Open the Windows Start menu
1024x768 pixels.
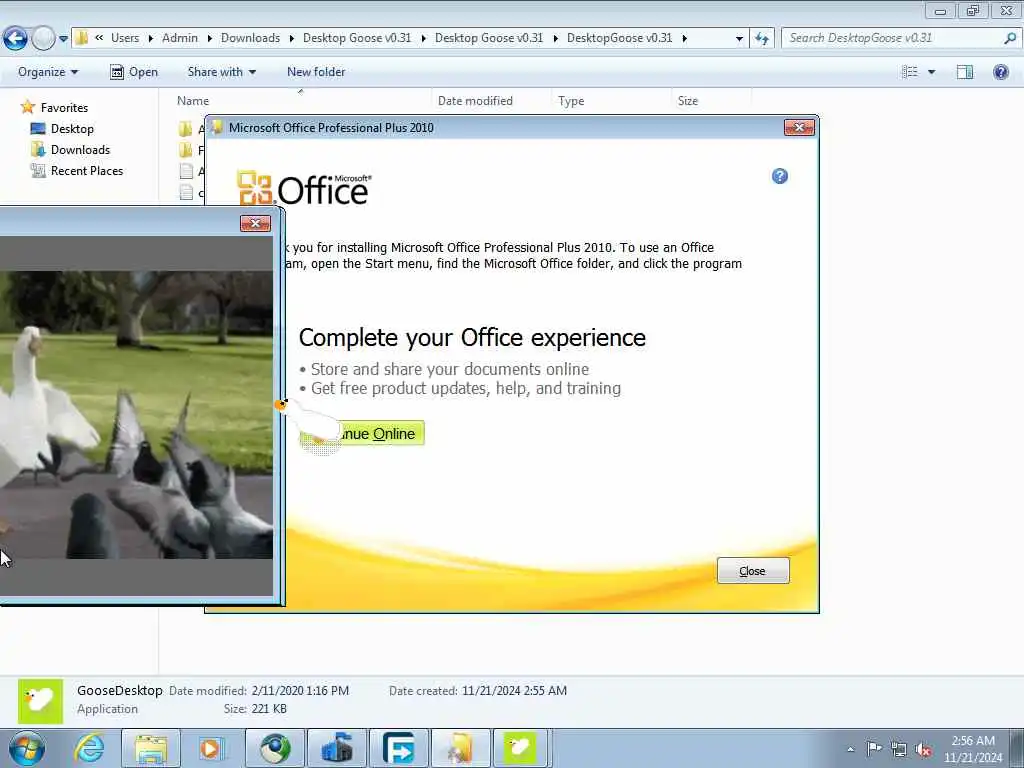tap(27, 748)
